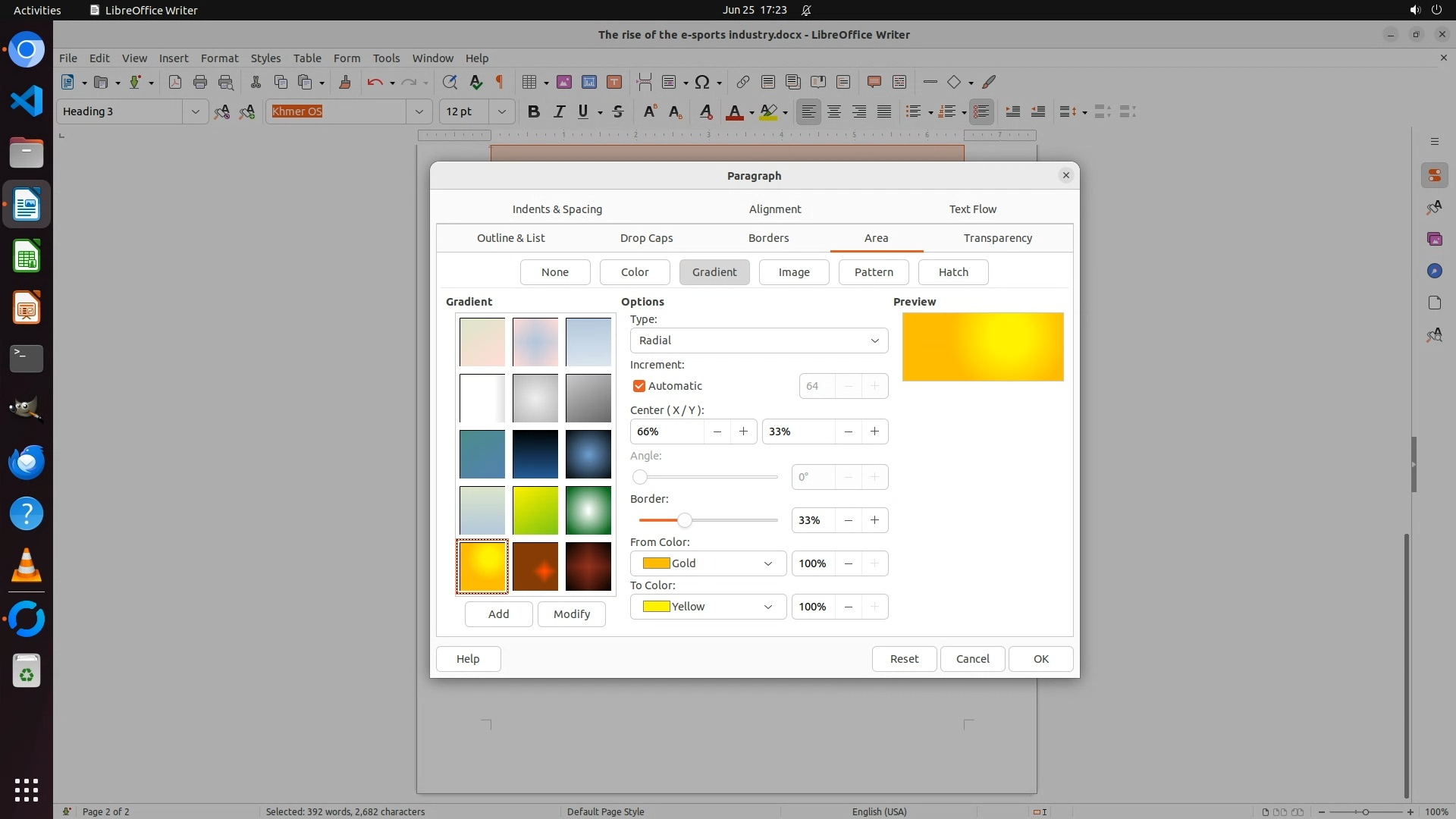Click the Clone Formatting paintbrush icon
Viewport: 1456px width, 819px height.
345,82
